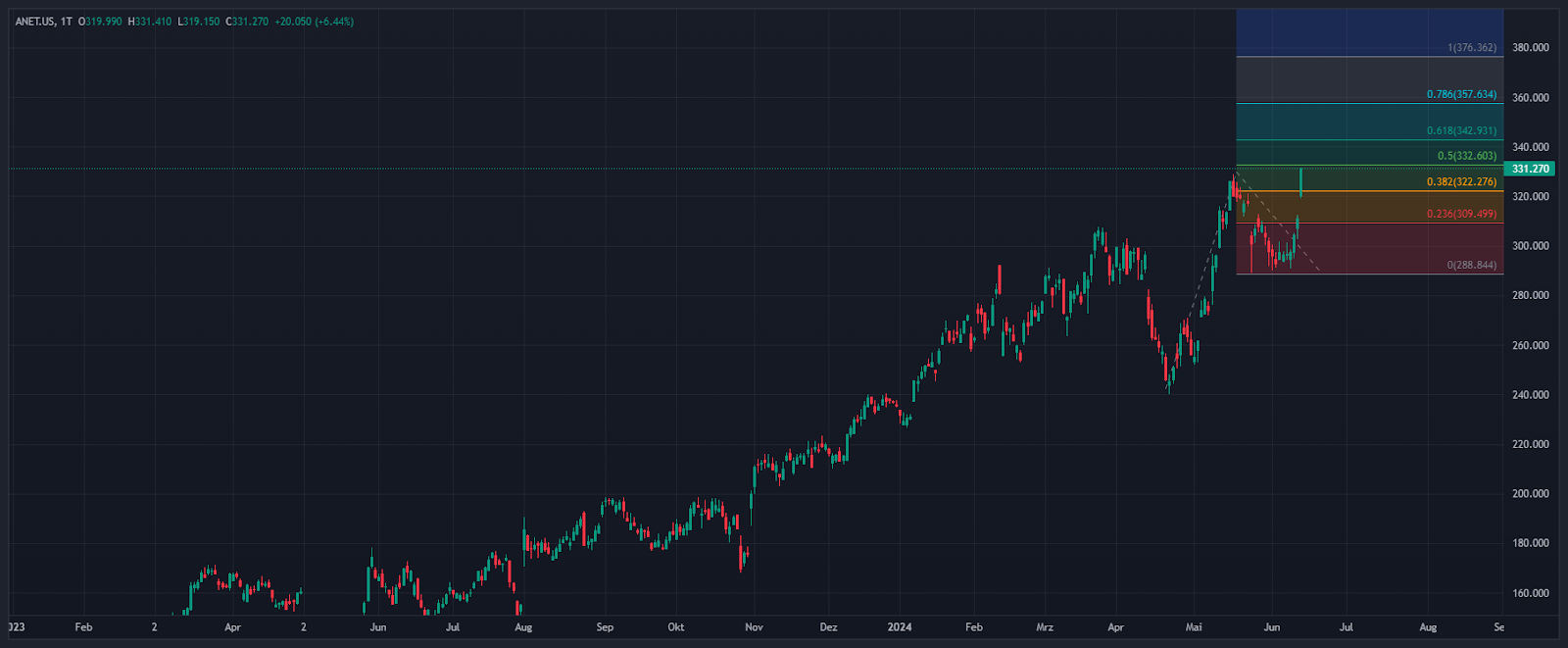Click the teal zone between 0.618 and 0.786
The height and width of the screenshot is (648, 1568).
[1369, 122]
